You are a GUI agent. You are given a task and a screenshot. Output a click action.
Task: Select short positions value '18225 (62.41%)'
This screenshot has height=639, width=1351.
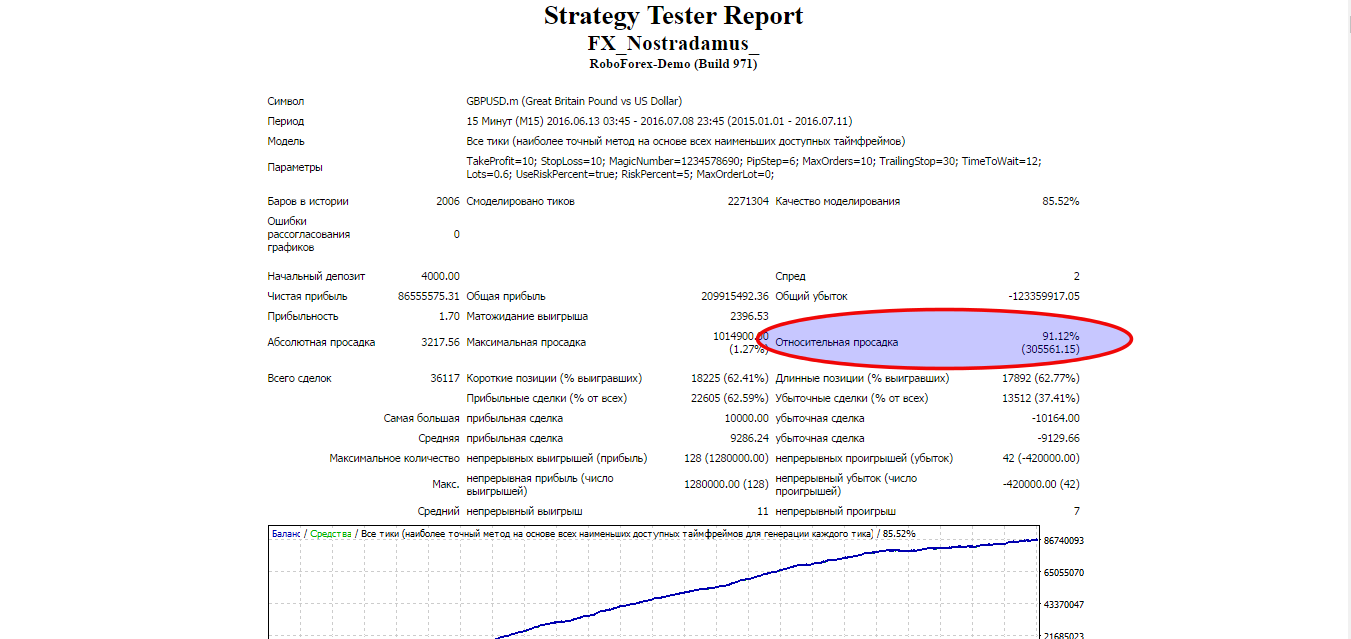click(730, 378)
